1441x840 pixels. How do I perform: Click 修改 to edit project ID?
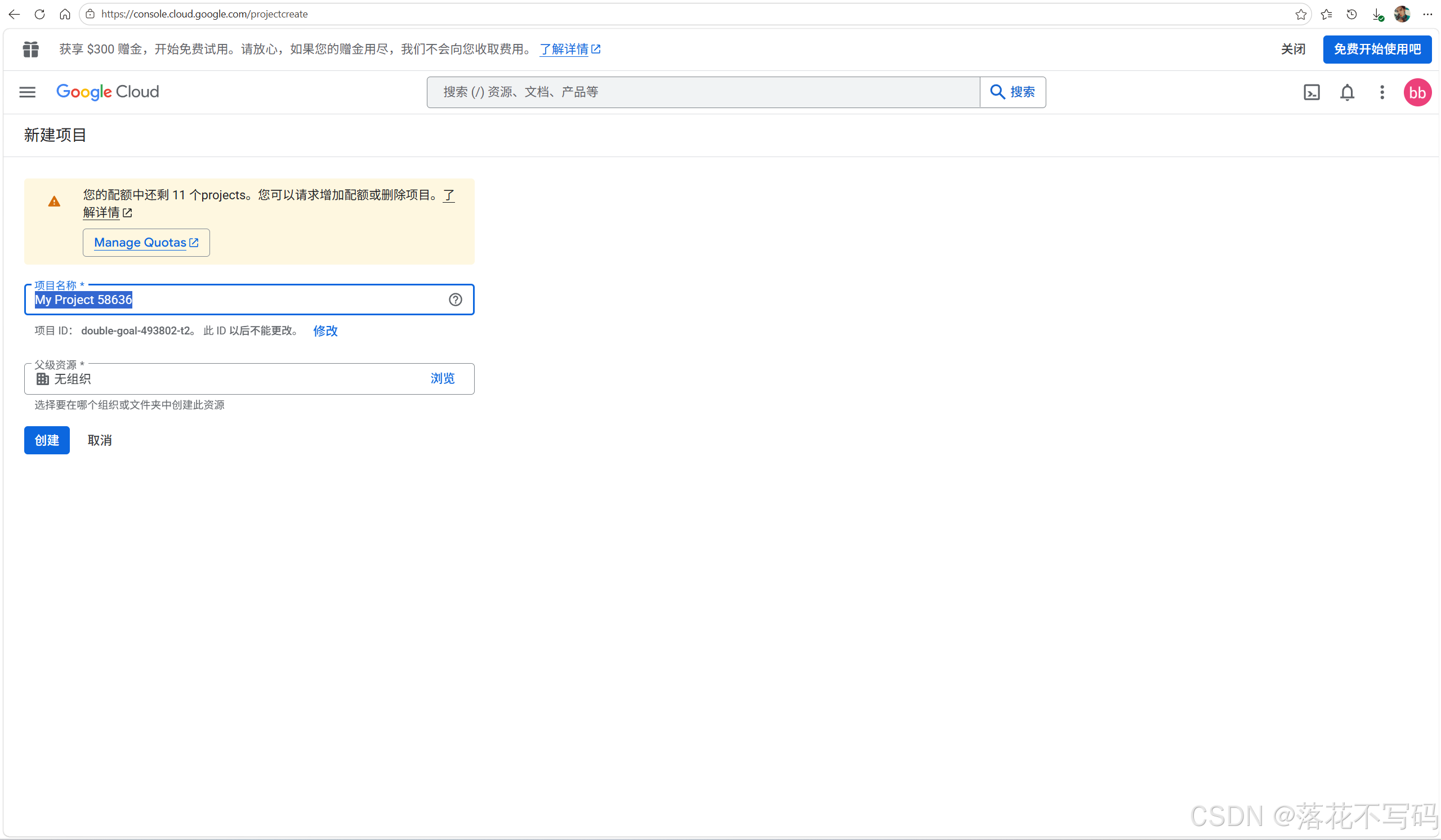point(325,330)
